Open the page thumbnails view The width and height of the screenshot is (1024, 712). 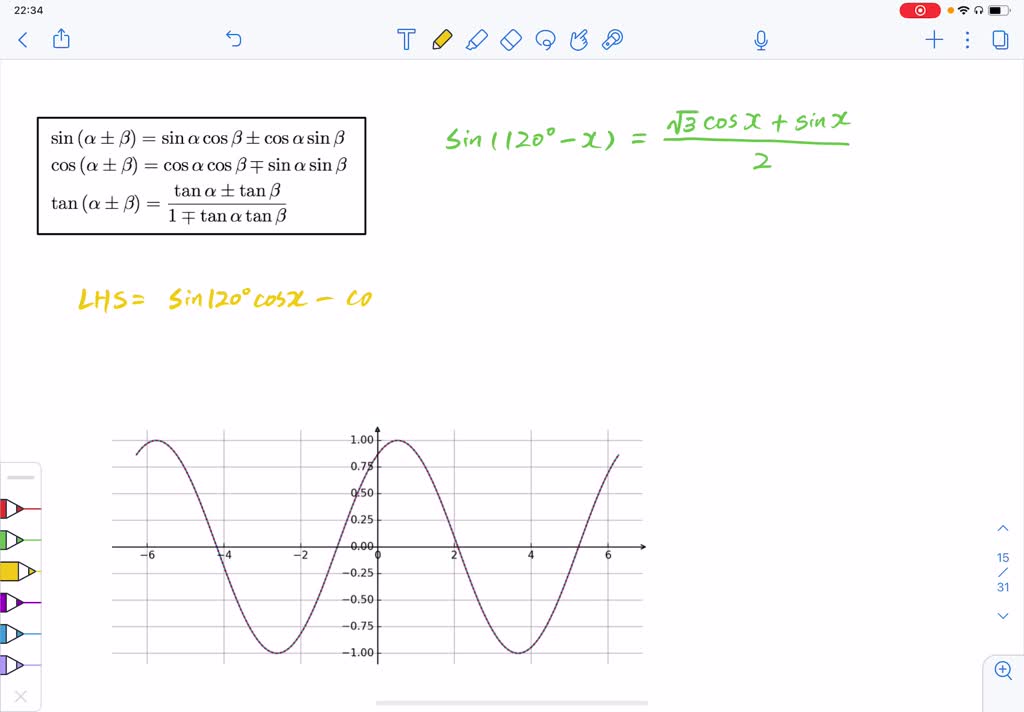click(x=1001, y=40)
